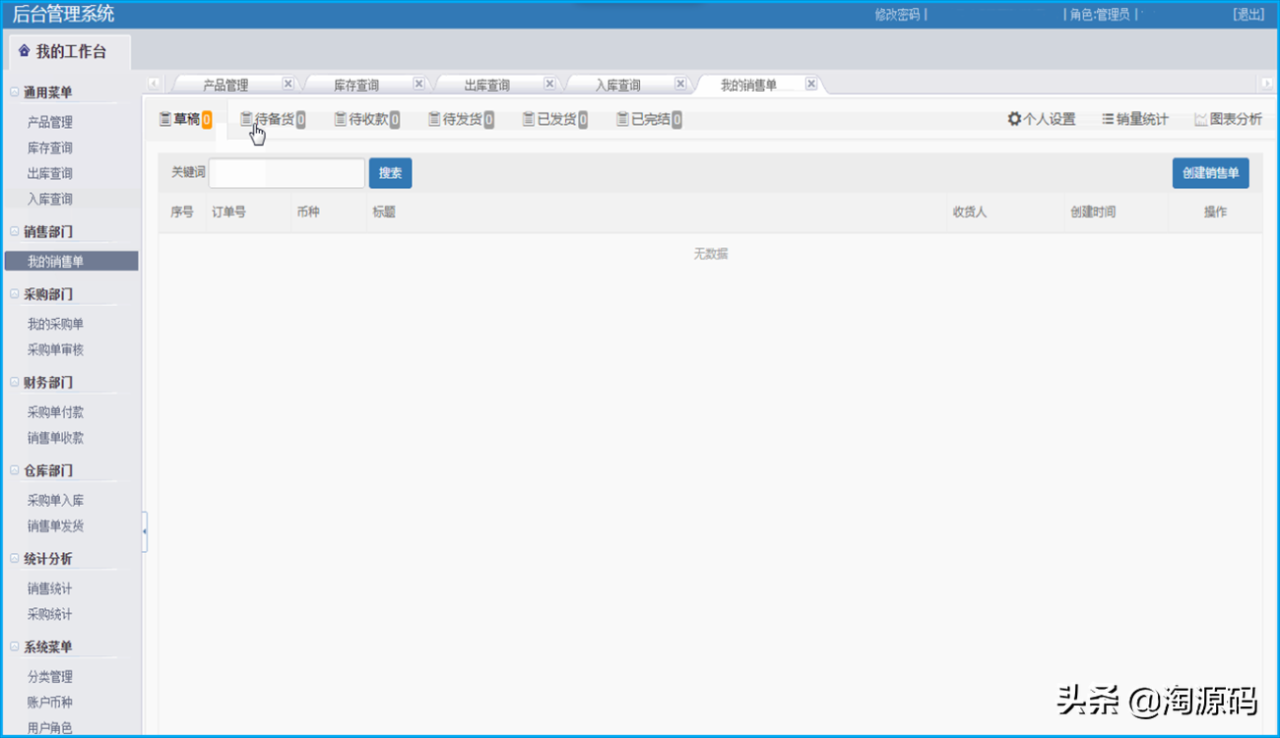Image resolution: width=1280 pixels, height=738 pixels.
Task: Show the 待收款 orders list
Action: click(366, 119)
